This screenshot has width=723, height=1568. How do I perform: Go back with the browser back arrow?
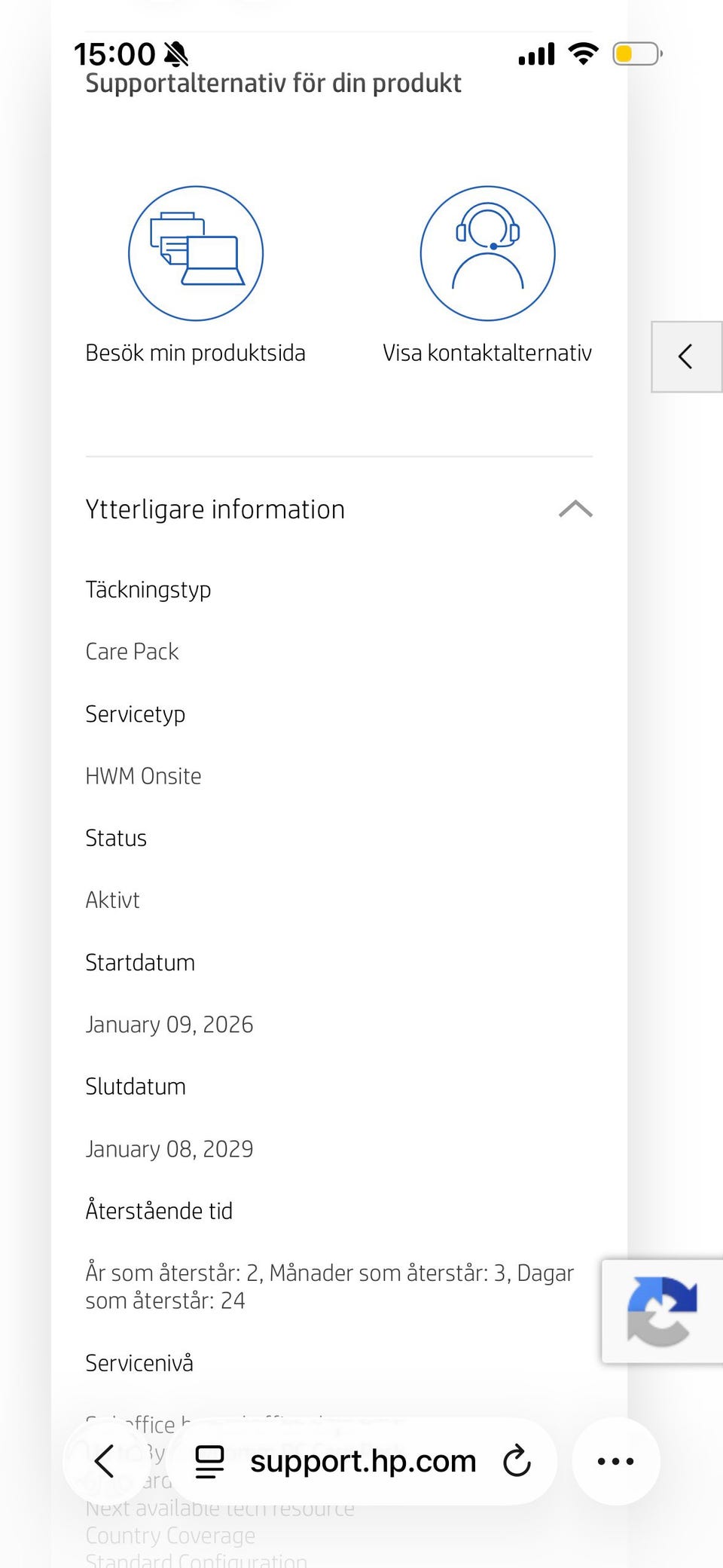(x=105, y=1461)
